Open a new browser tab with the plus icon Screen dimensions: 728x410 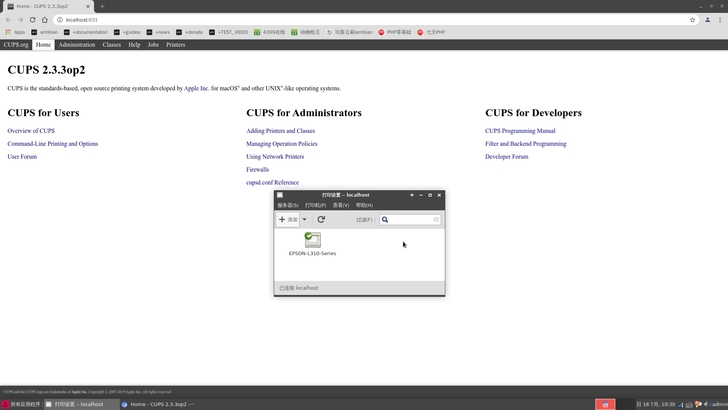(x=102, y=6)
